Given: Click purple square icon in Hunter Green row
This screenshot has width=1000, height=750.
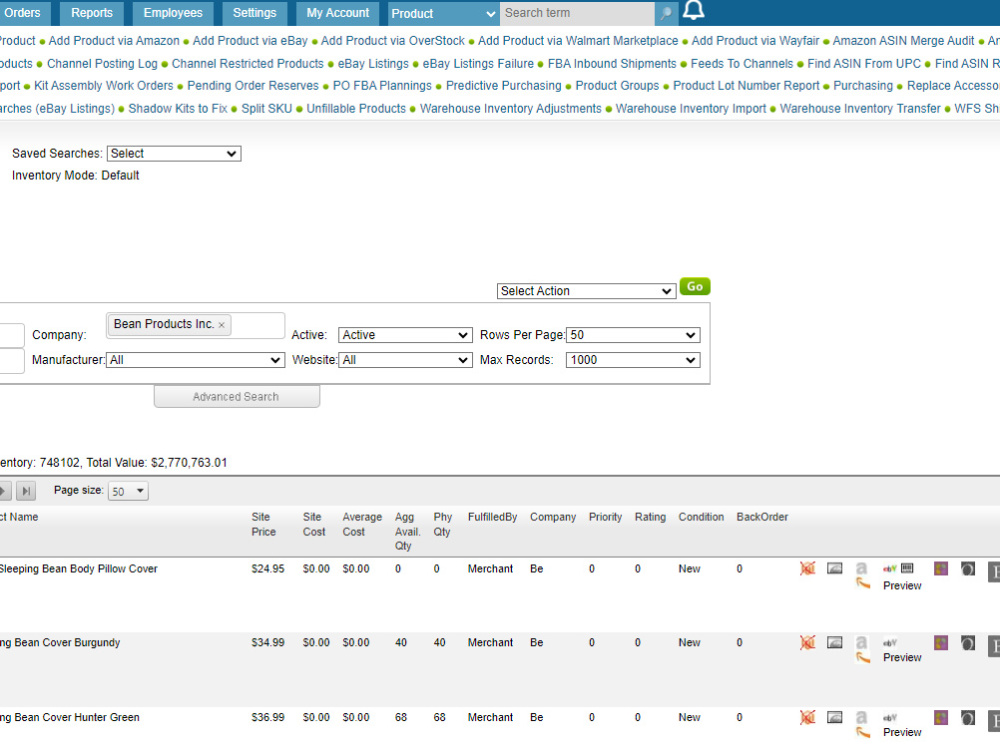Looking at the screenshot, I should pyautogui.click(x=941, y=717).
